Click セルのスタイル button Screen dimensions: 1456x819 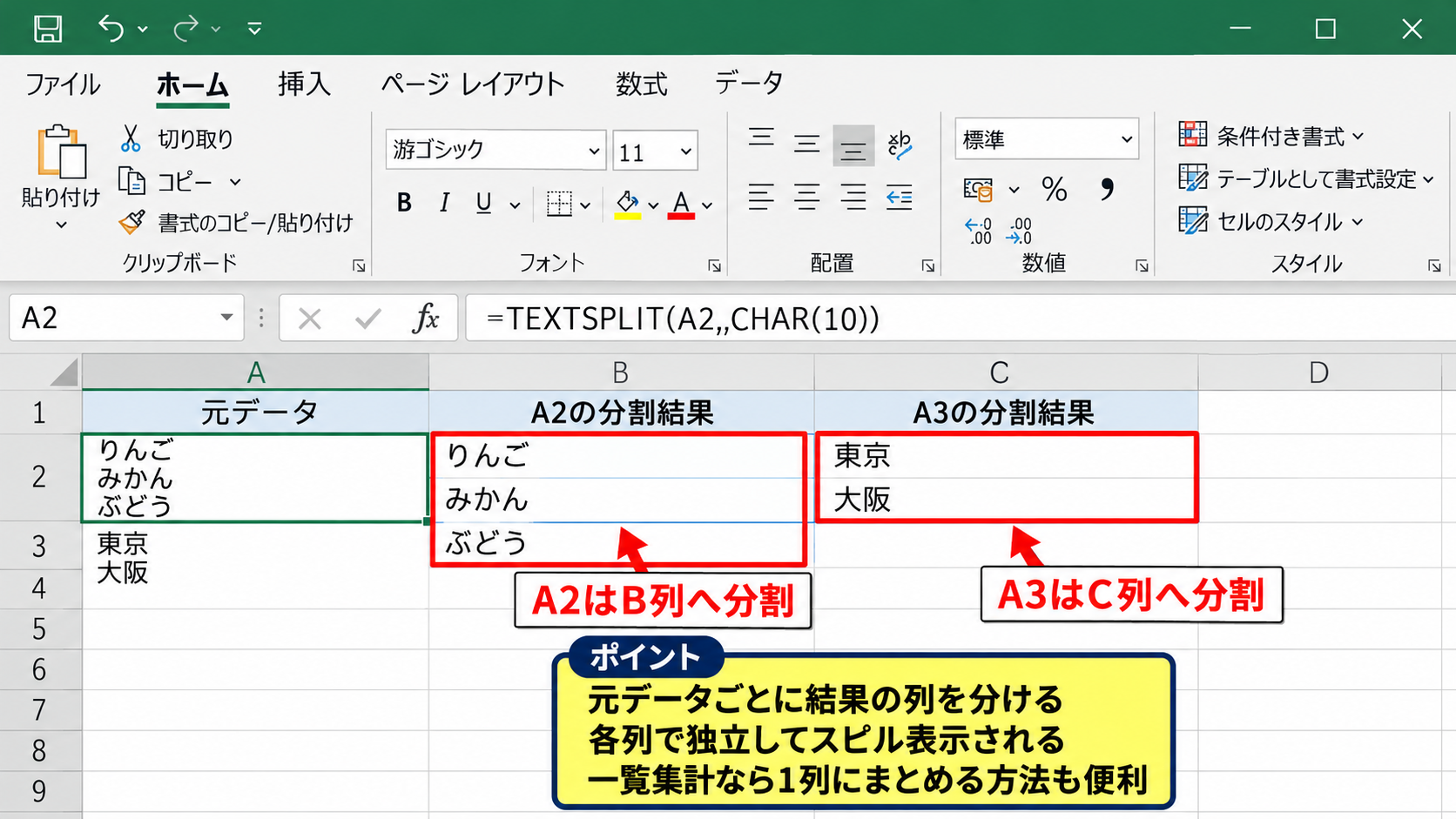pyautogui.click(x=1271, y=221)
